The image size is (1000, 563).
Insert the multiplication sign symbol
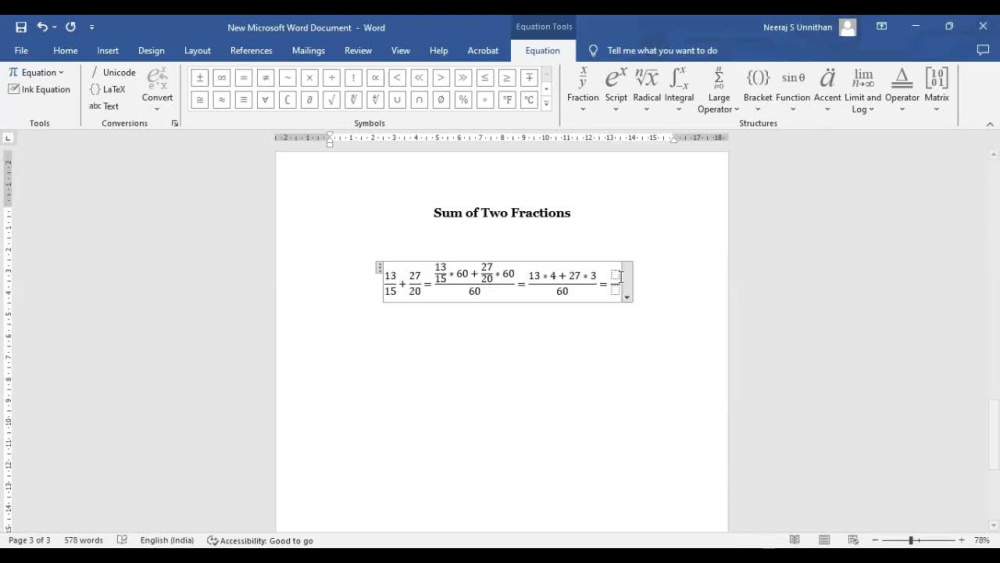[309, 78]
